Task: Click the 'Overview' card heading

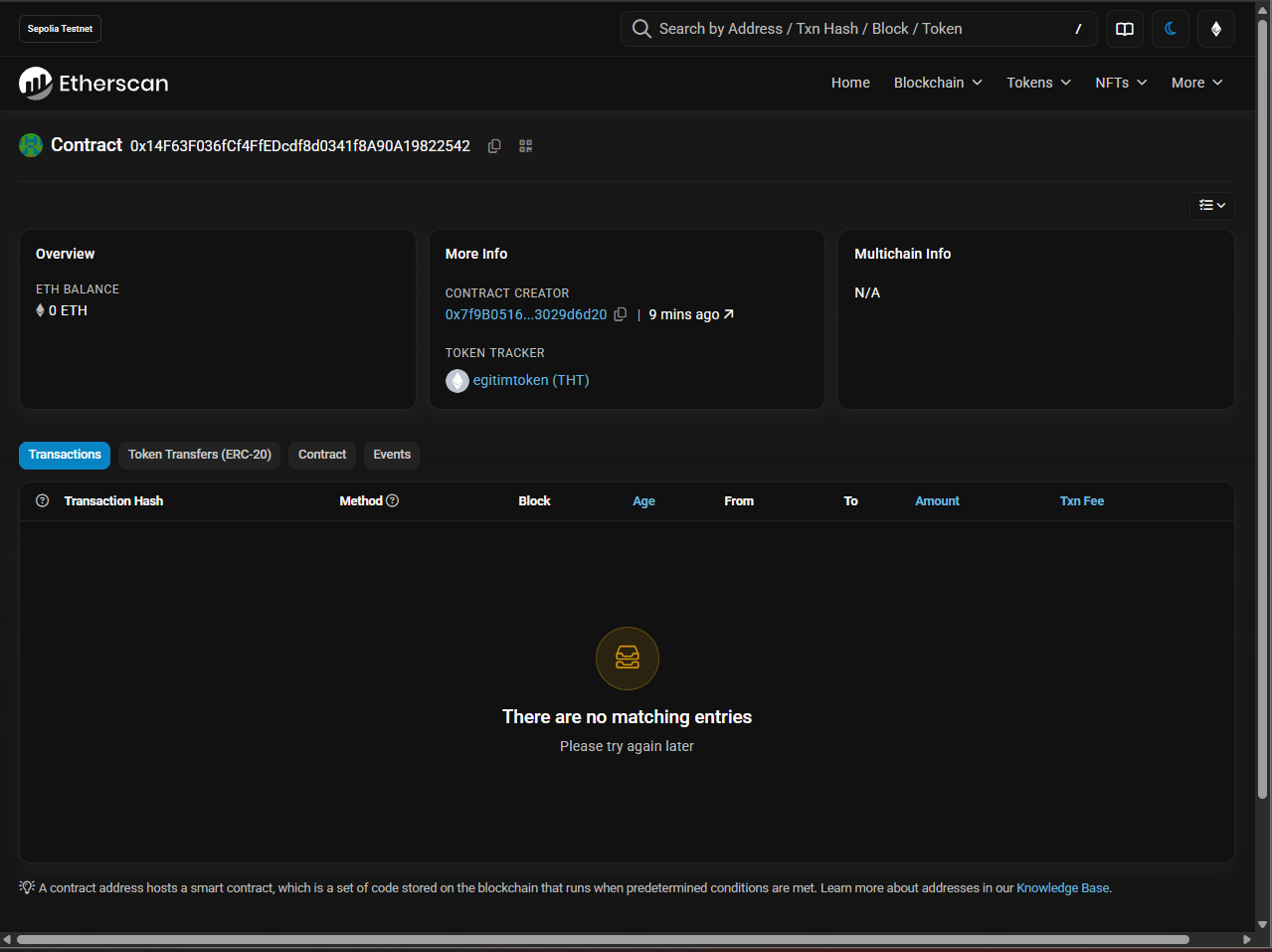Action: pos(66,254)
